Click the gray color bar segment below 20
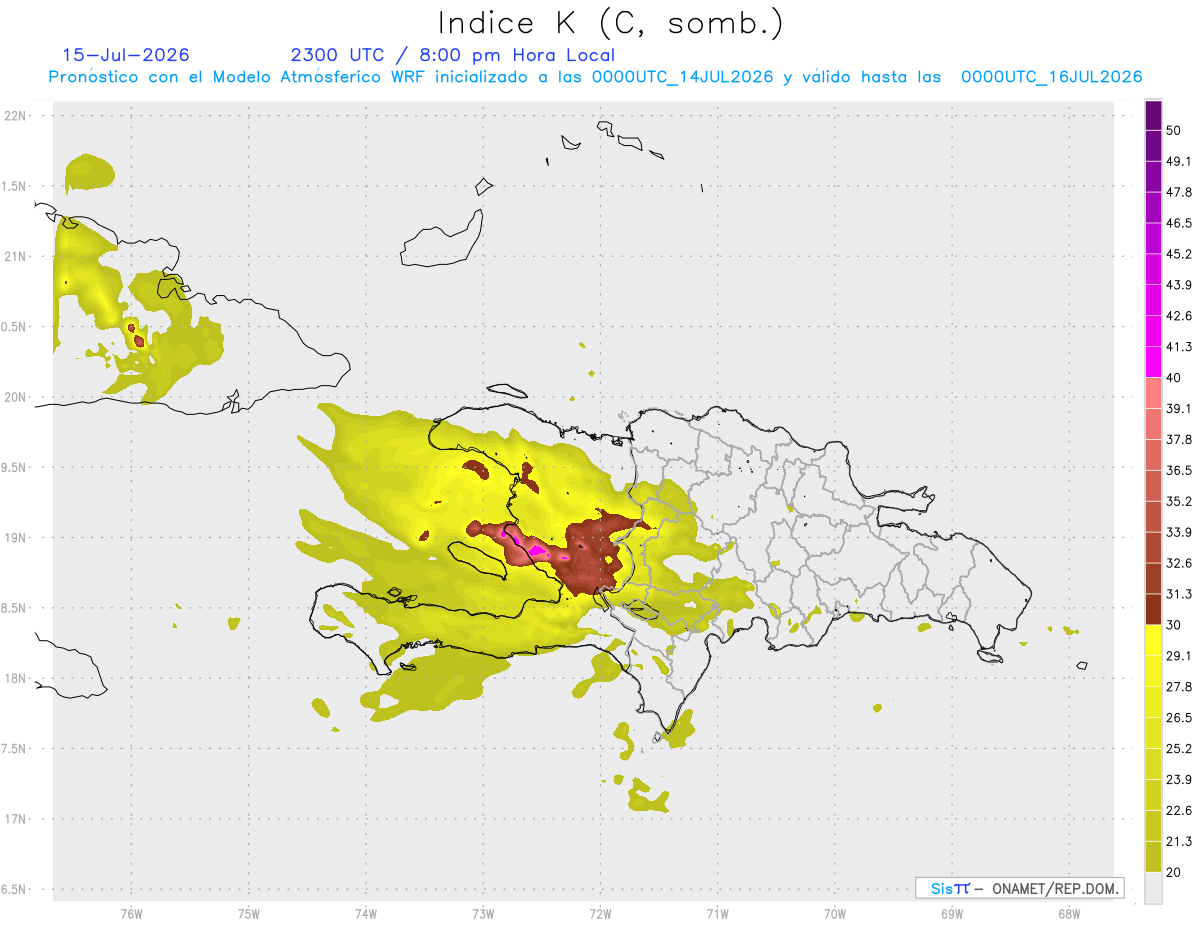This screenshot has height=927, width=1200. click(x=1153, y=887)
